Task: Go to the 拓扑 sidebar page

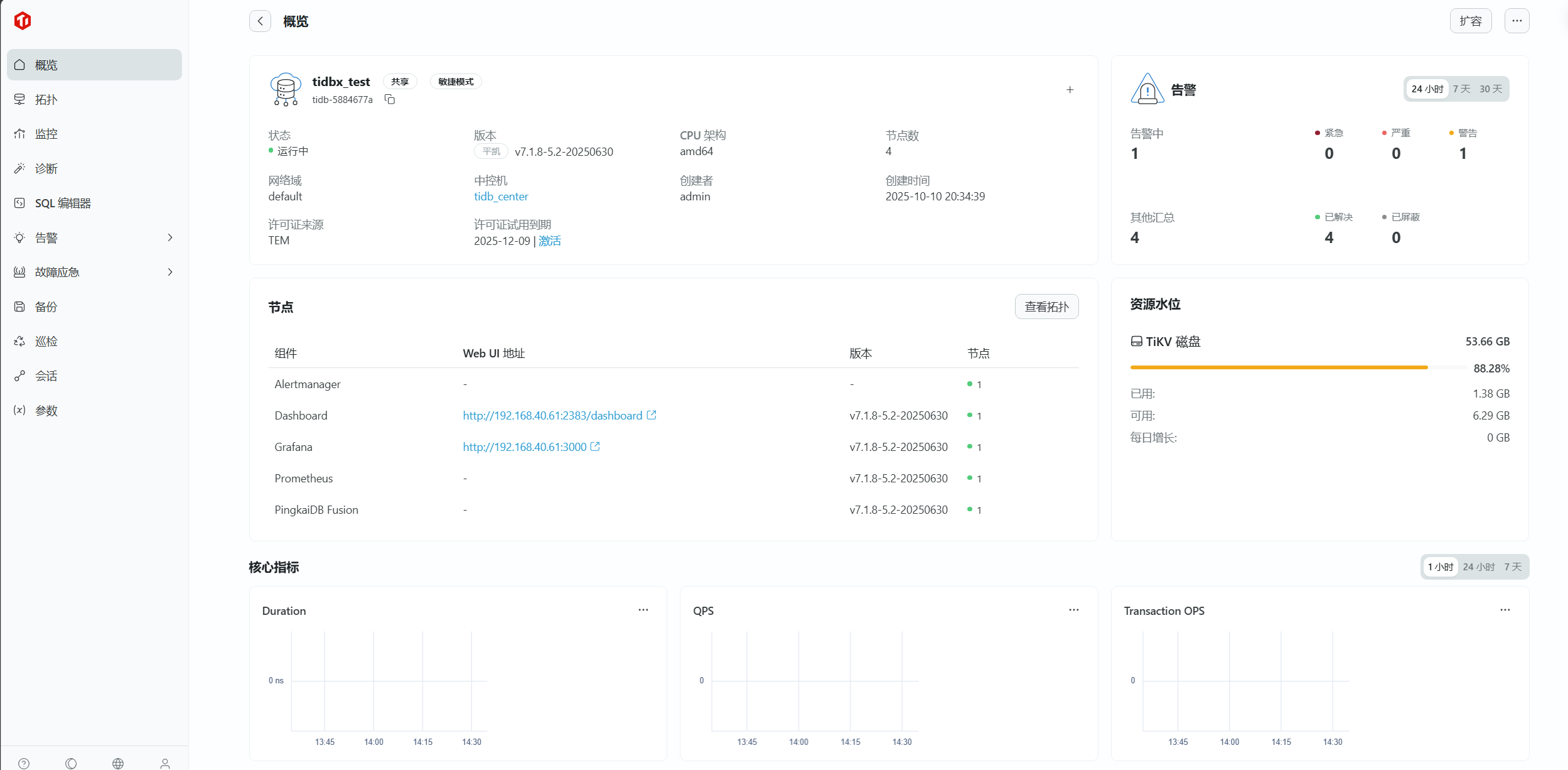Action: 46,99
